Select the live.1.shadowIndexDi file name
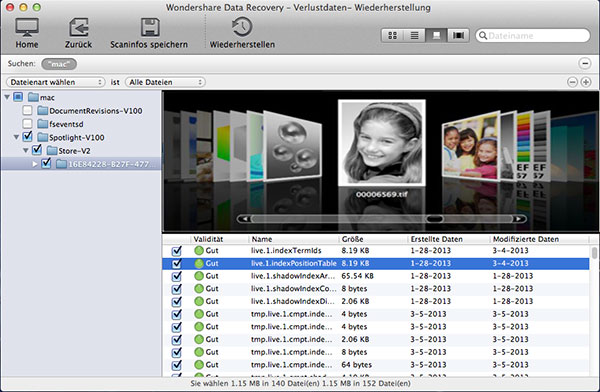This screenshot has width=600, height=392. pos(293,301)
